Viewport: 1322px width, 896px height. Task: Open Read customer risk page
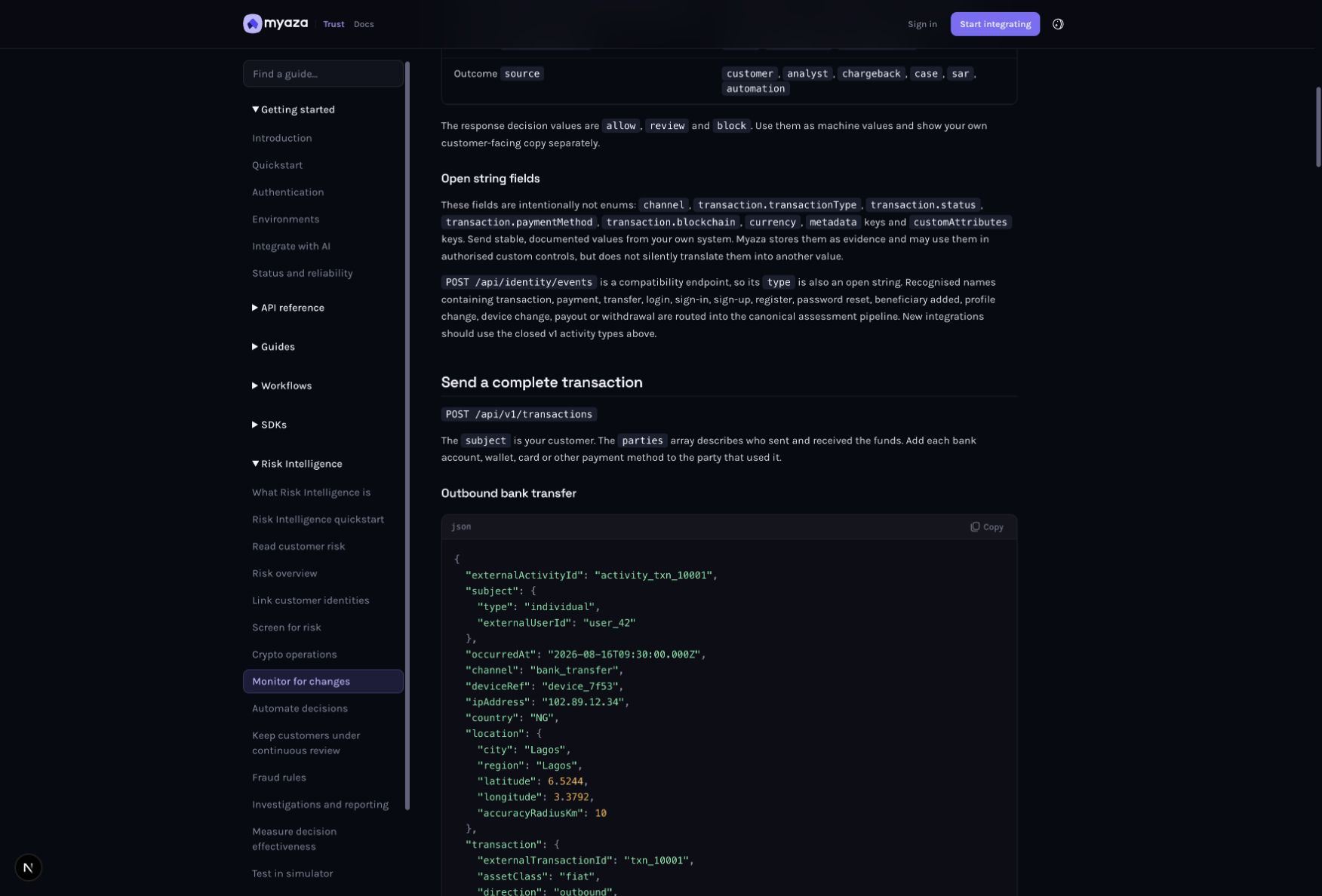point(298,547)
